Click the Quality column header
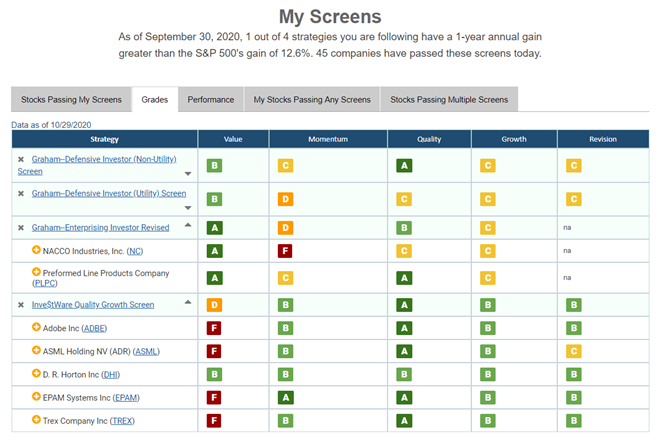656x437 pixels. (x=429, y=139)
